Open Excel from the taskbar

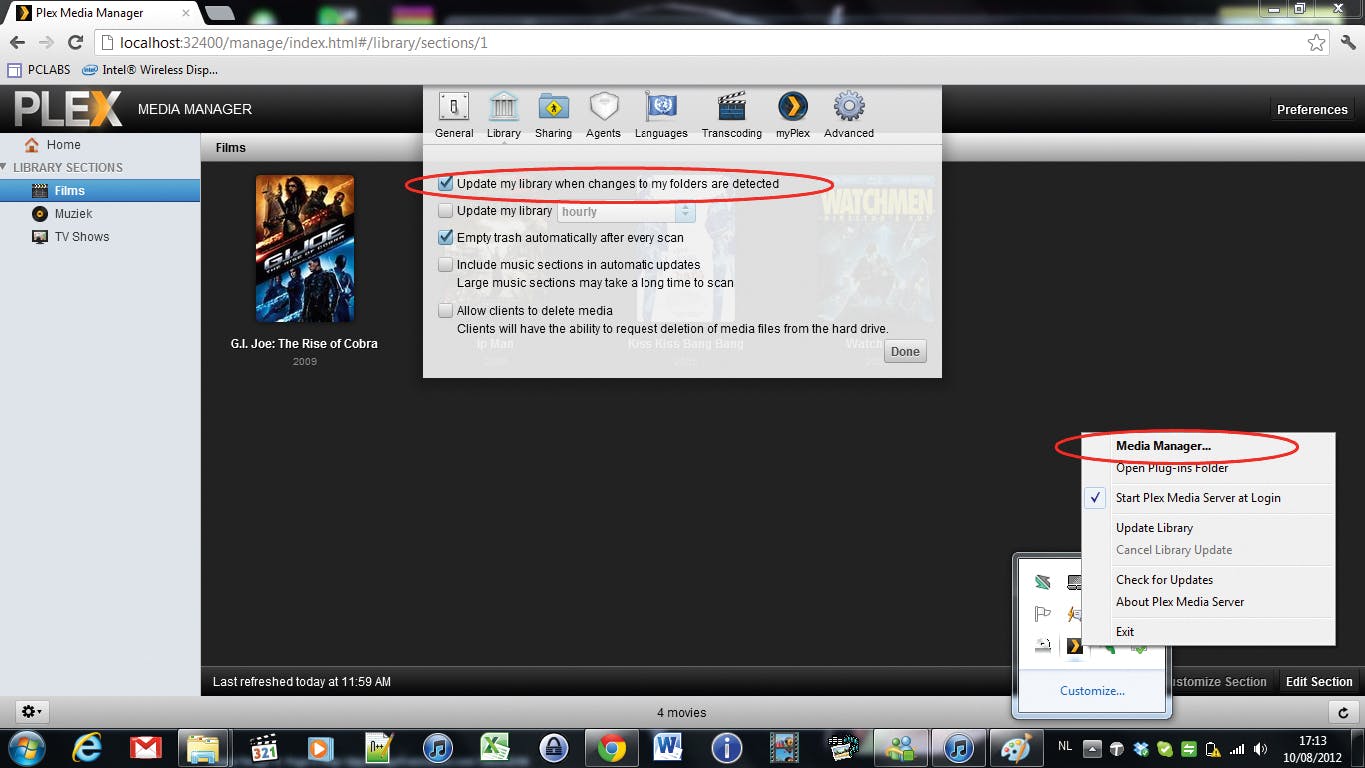(x=494, y=748)
